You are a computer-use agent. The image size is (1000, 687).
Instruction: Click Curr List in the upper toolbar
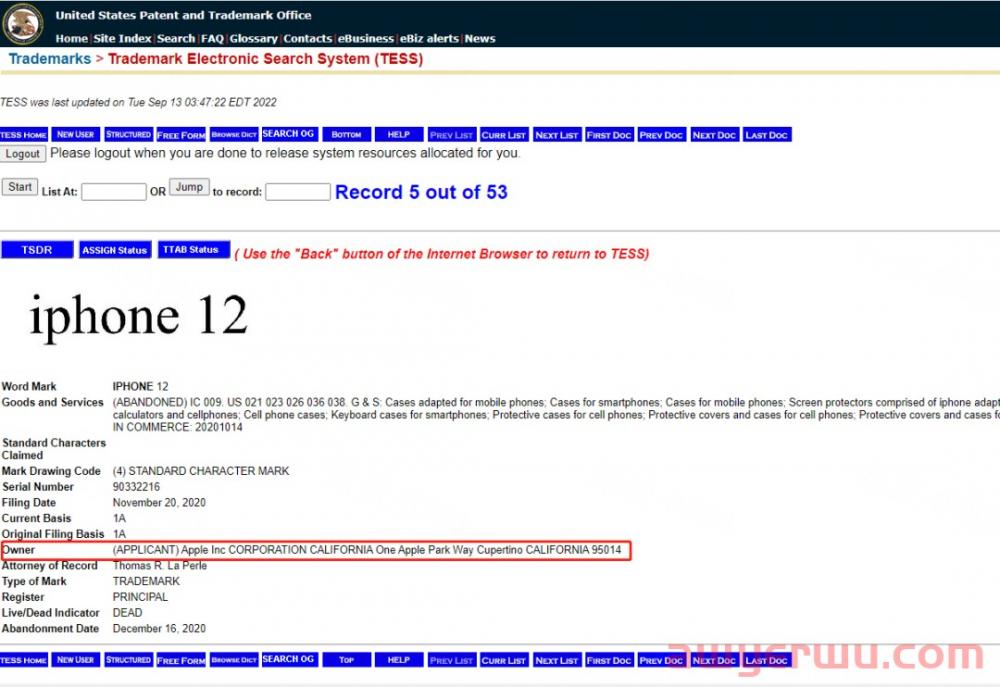(x=504, y=135)
